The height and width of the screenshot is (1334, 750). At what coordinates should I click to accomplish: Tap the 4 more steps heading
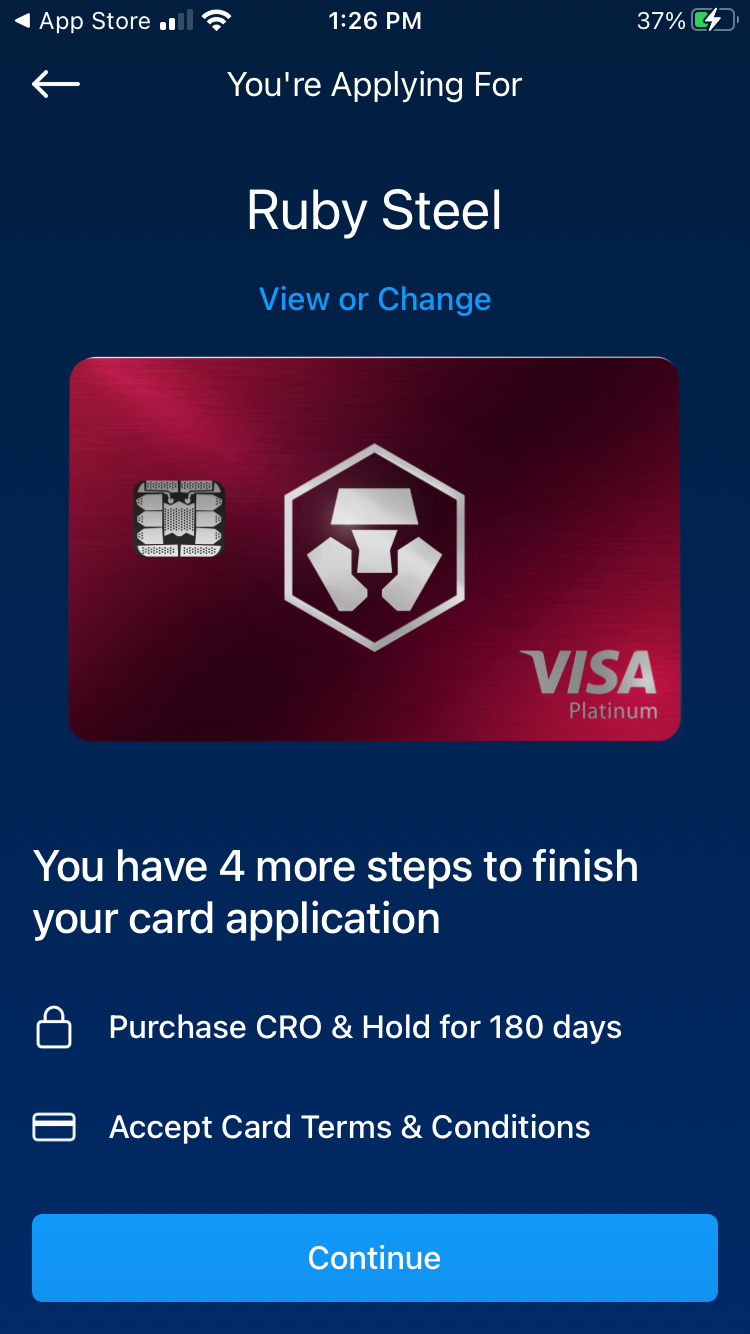[x=336, y=892]
